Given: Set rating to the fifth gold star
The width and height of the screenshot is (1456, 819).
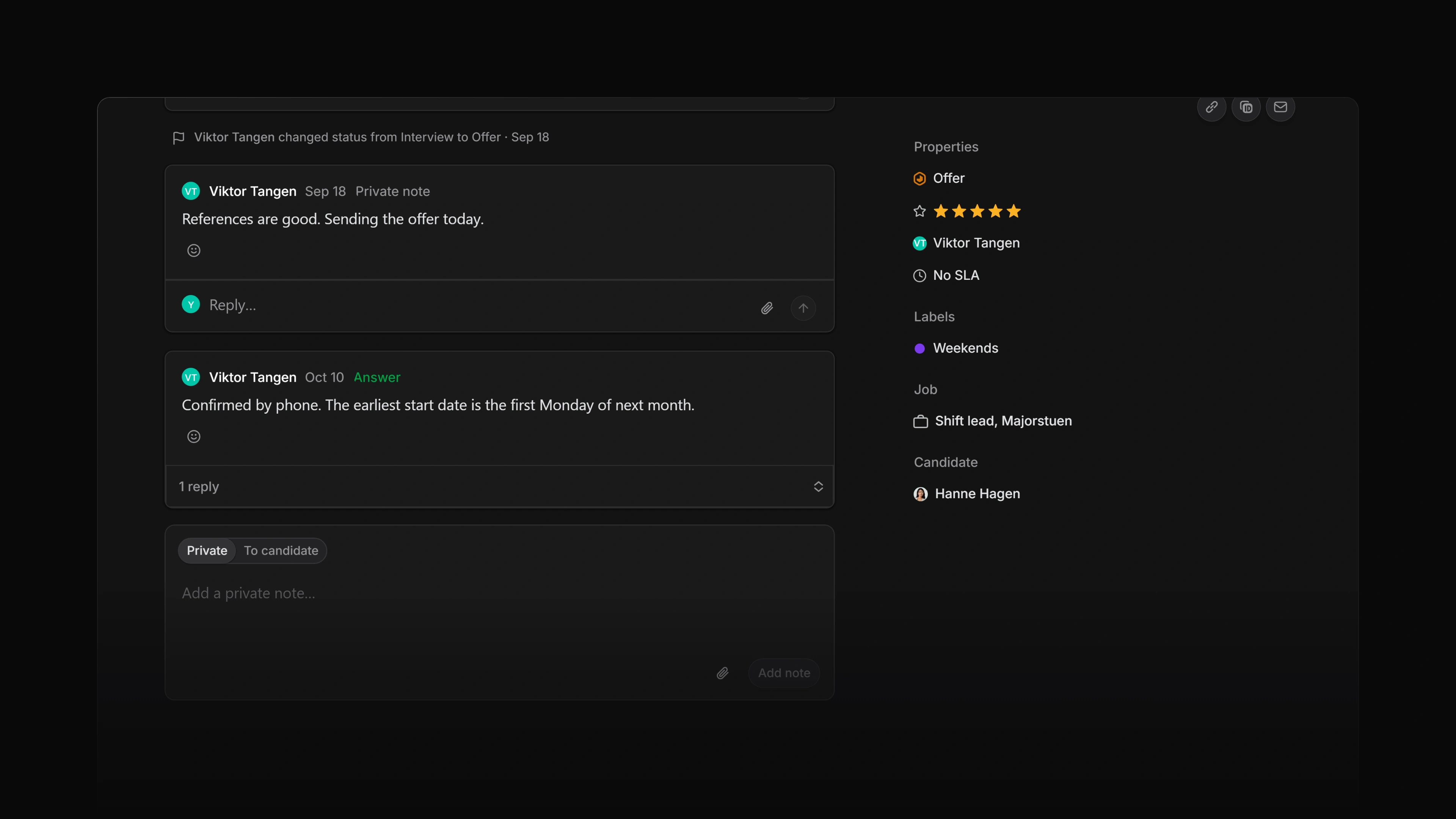Looking at the screenshot, I should click(x=1014, y=212).
